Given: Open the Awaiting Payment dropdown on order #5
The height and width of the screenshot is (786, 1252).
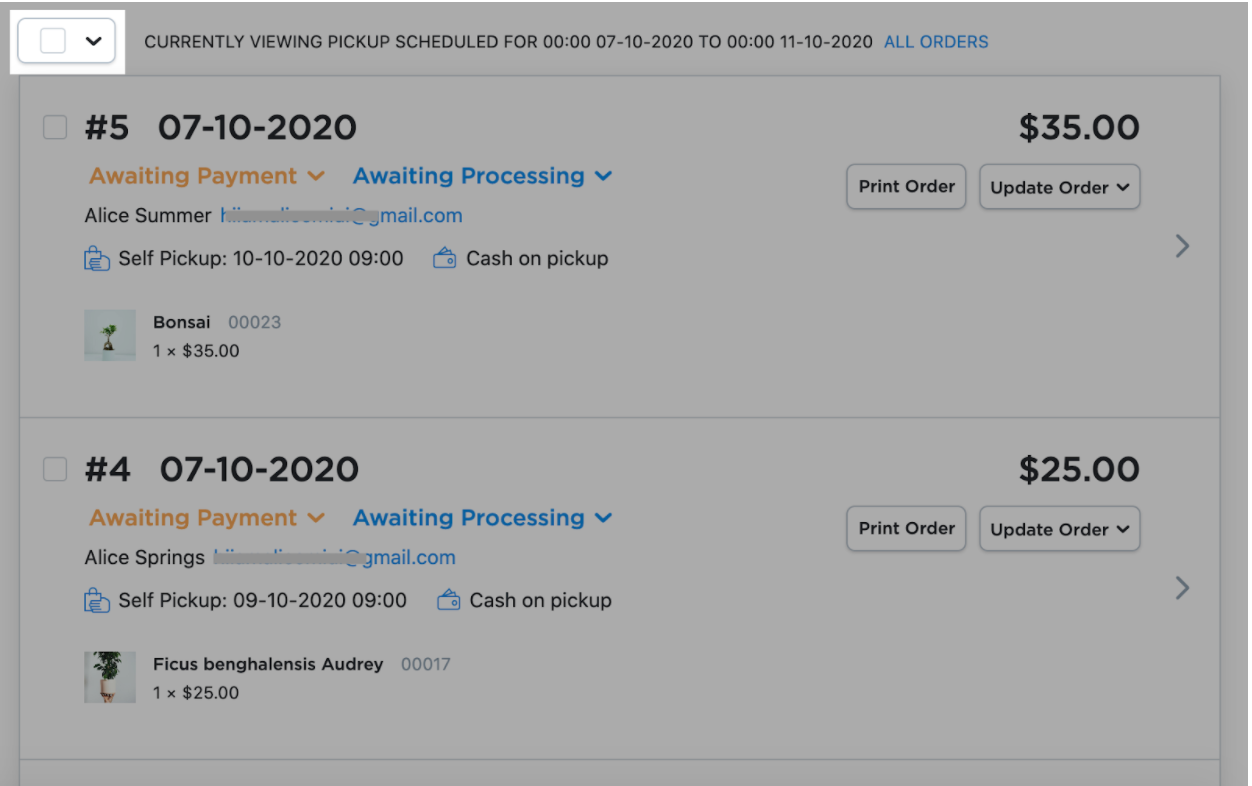Looking at the screenshot, I should point(207,176).
